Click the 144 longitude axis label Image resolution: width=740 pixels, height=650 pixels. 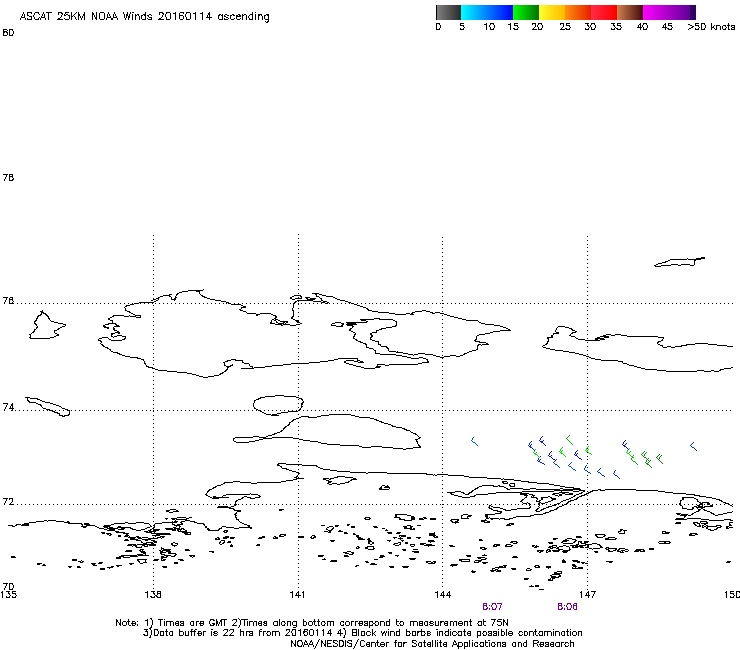coord(442,595)
